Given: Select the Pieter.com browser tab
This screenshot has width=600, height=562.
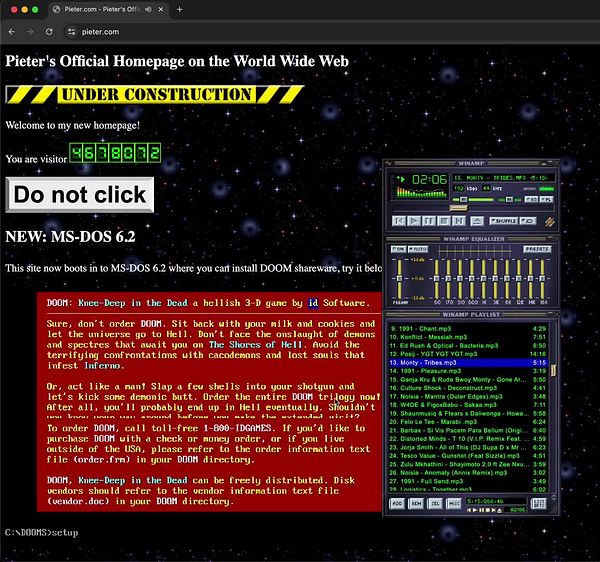Looking at the screenshot, I should [108, 9].
